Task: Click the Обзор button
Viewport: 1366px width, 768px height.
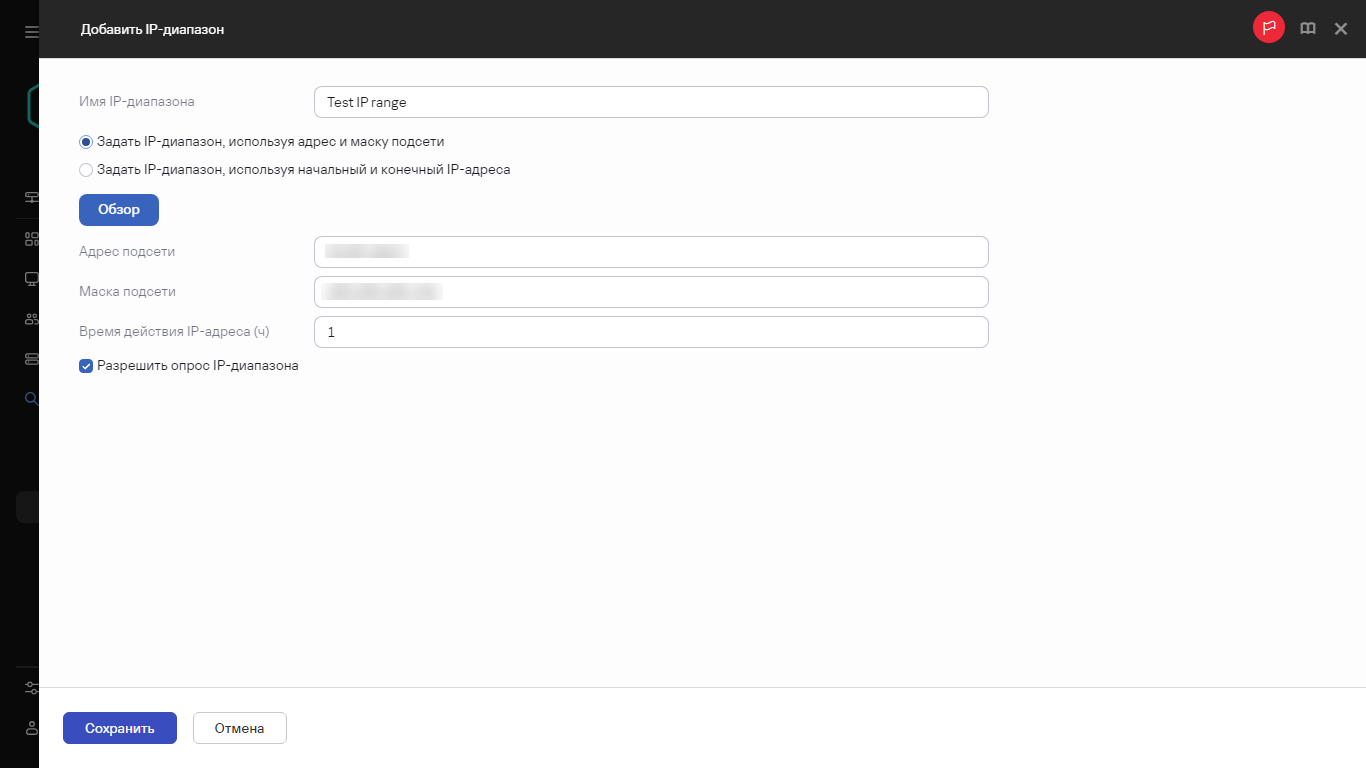Action: 119,210
